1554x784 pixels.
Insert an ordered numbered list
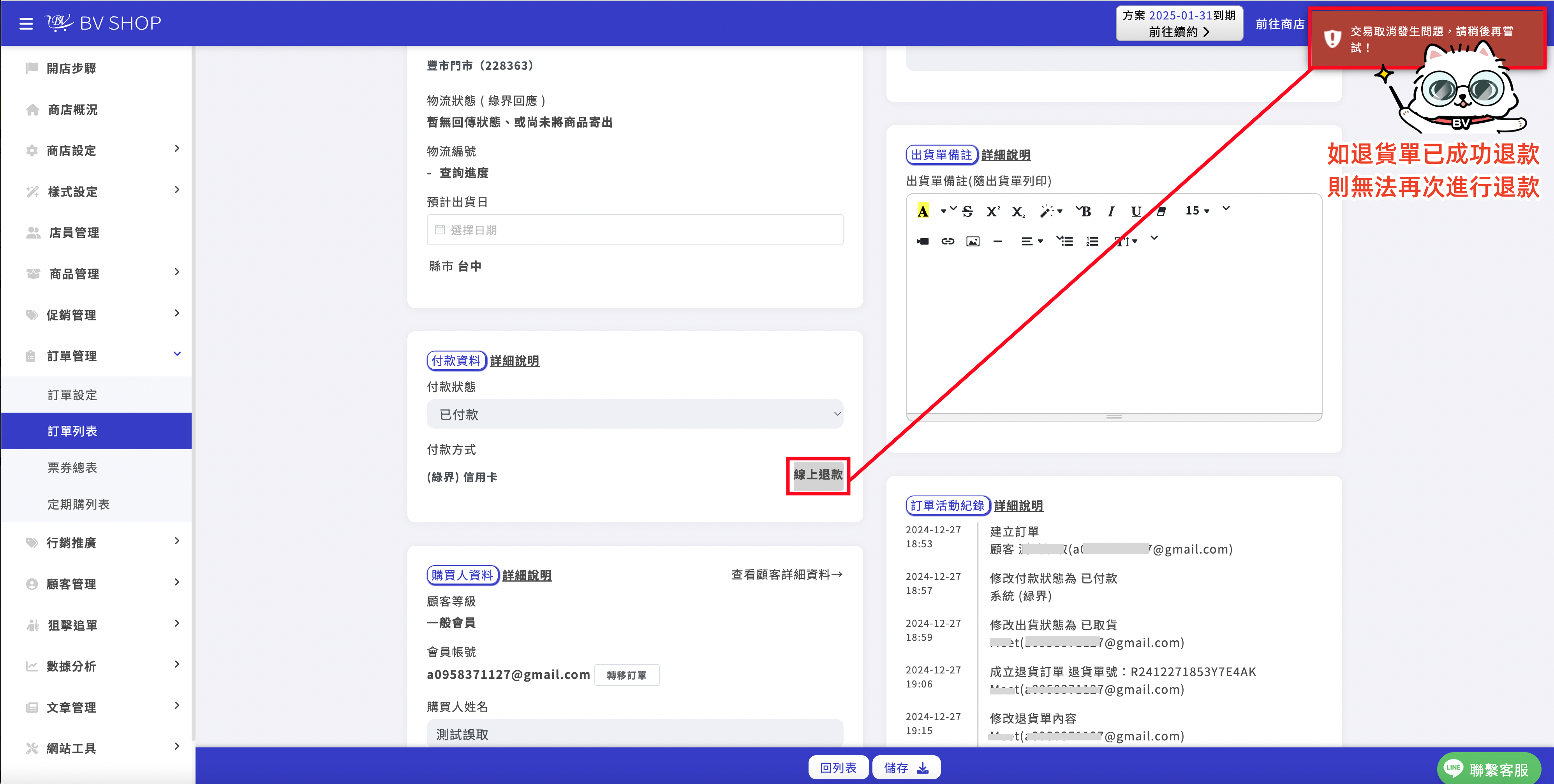tap(1092, 241)
